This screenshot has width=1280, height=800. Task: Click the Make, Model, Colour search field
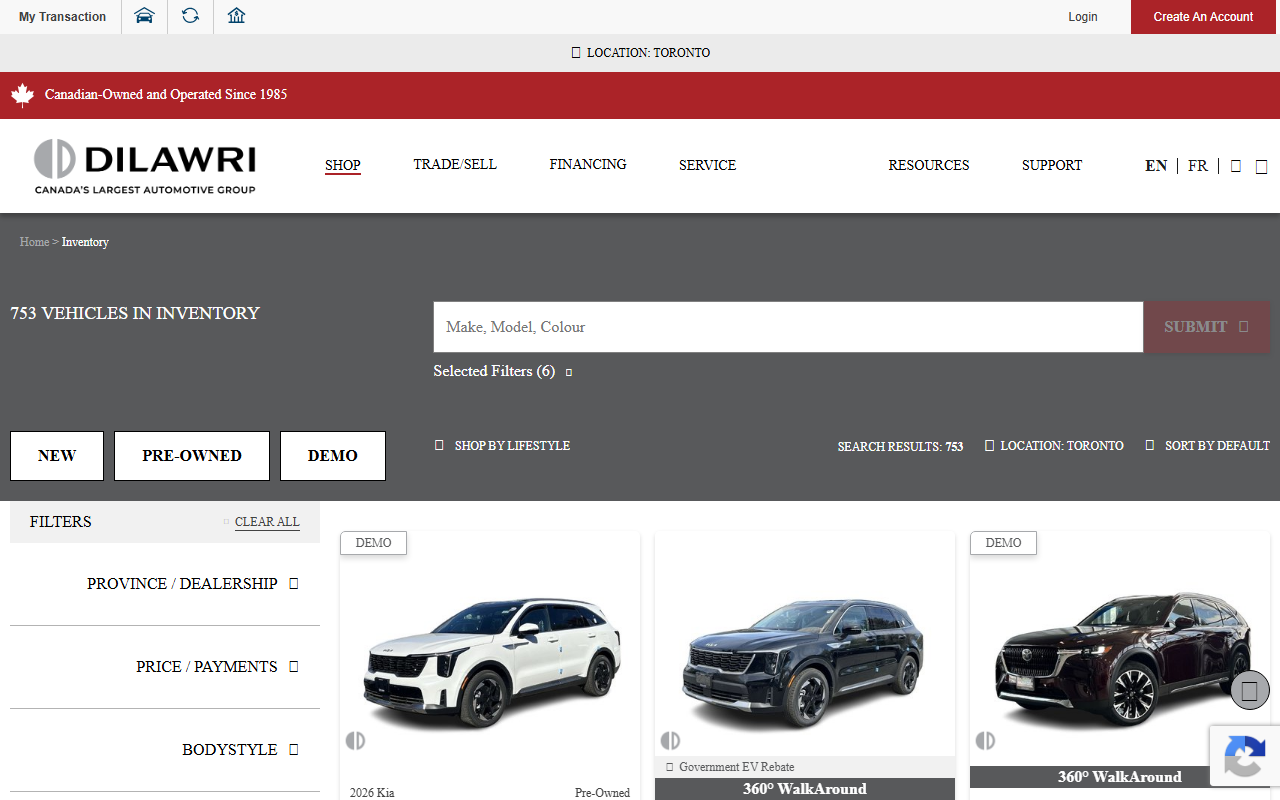[788, 327]
